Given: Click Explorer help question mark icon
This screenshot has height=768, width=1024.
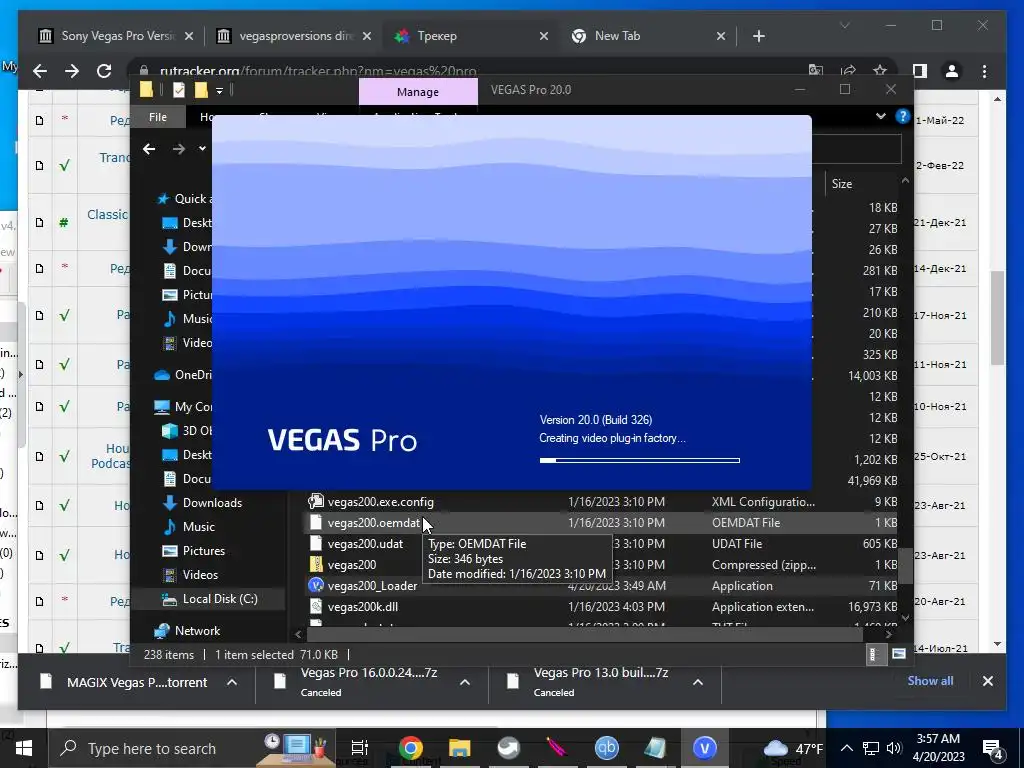Looking at the screenshot, I should (903, 116).
